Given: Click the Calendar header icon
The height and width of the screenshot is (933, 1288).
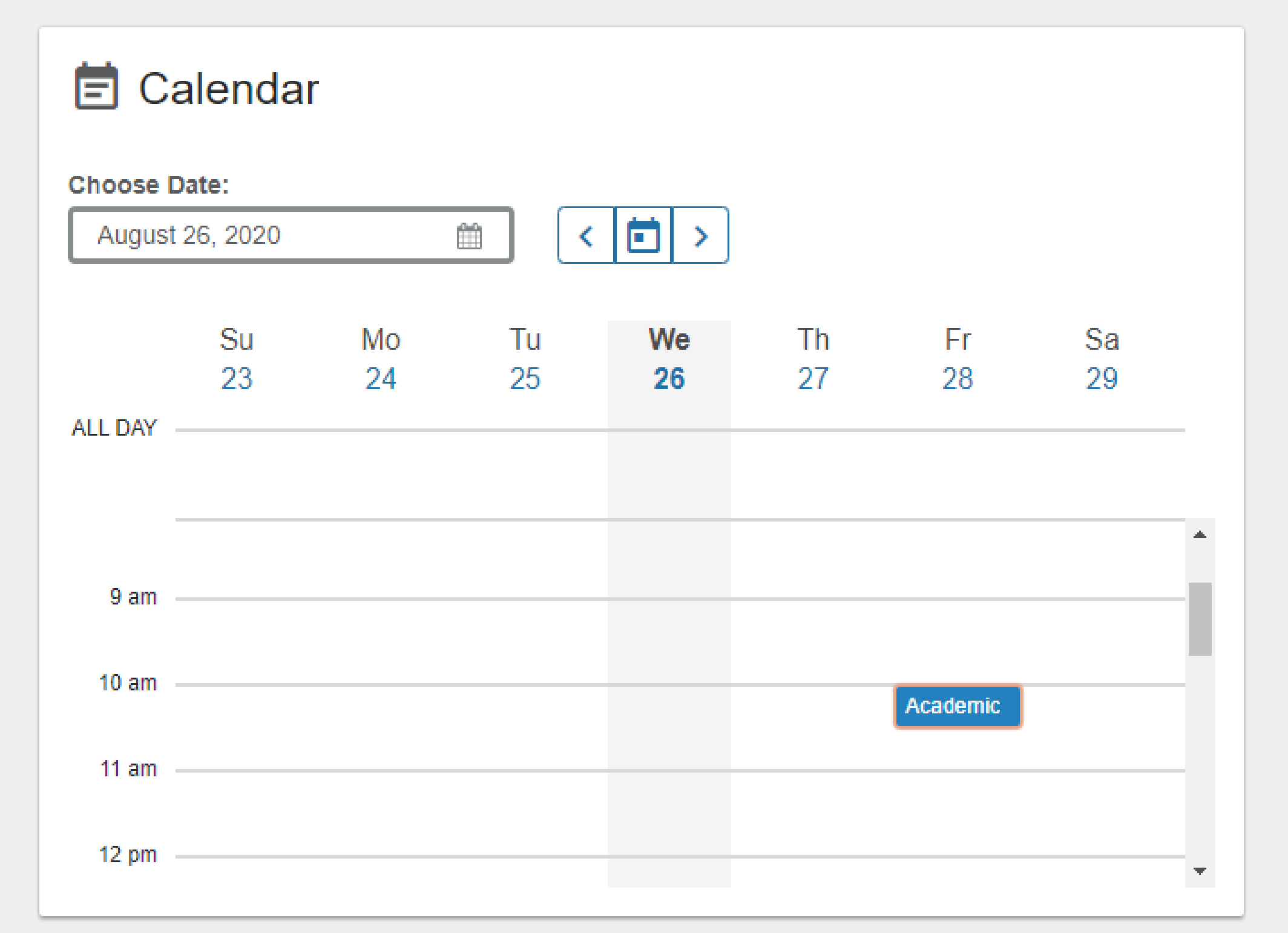Looking at the screenshot, I should [x=96, y=87].
